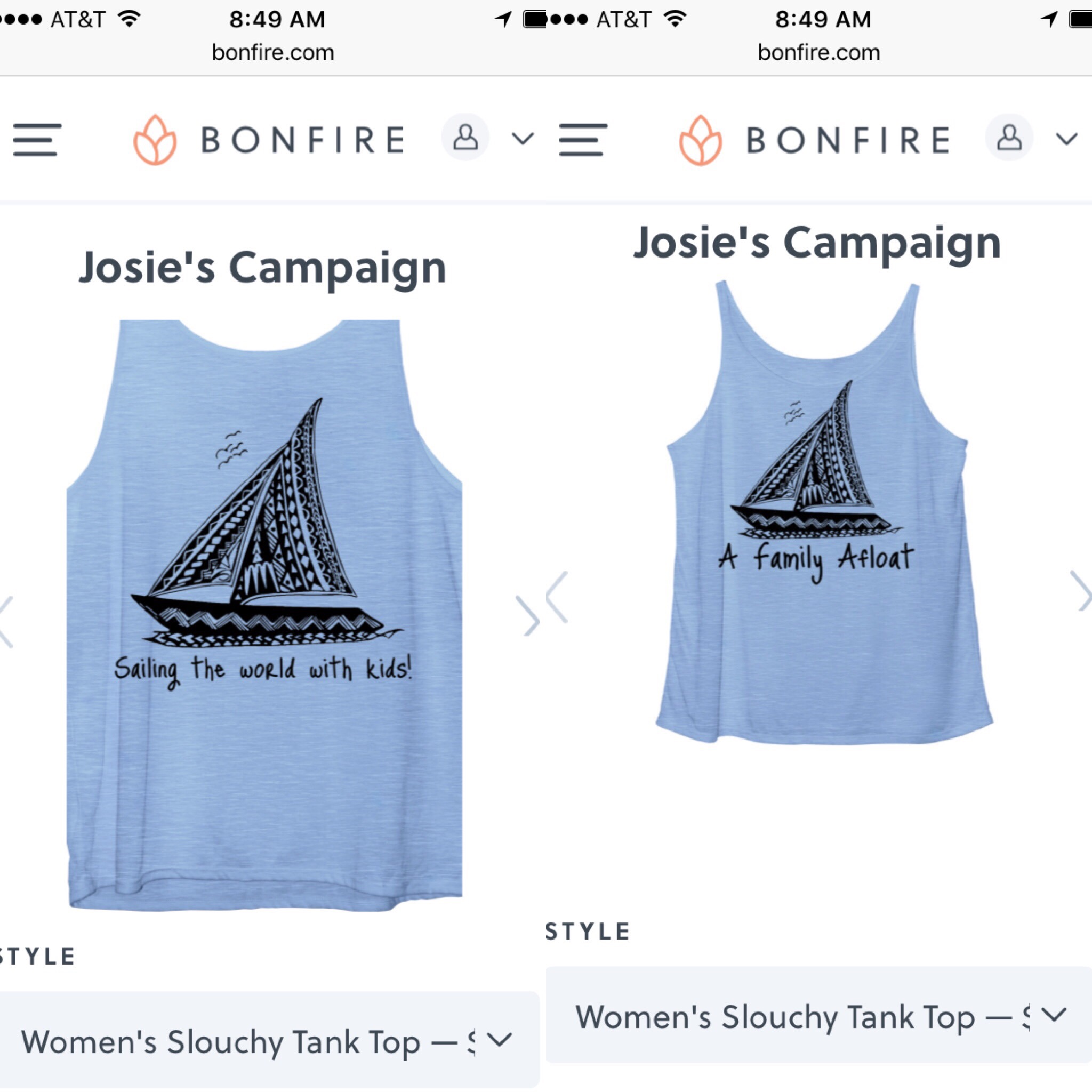Go to previous image before the 'A Family Afloat' tank

point(557,597)
